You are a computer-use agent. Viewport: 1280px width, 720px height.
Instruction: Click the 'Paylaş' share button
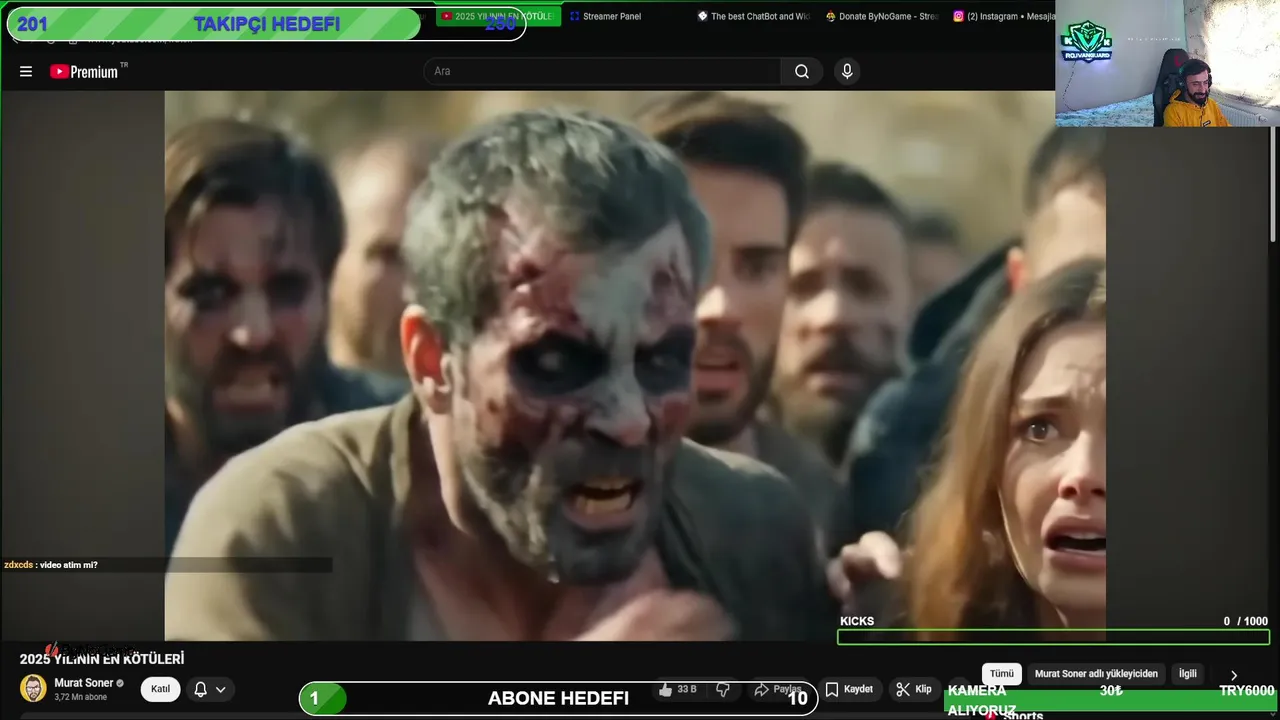click(x=778, y=689)
